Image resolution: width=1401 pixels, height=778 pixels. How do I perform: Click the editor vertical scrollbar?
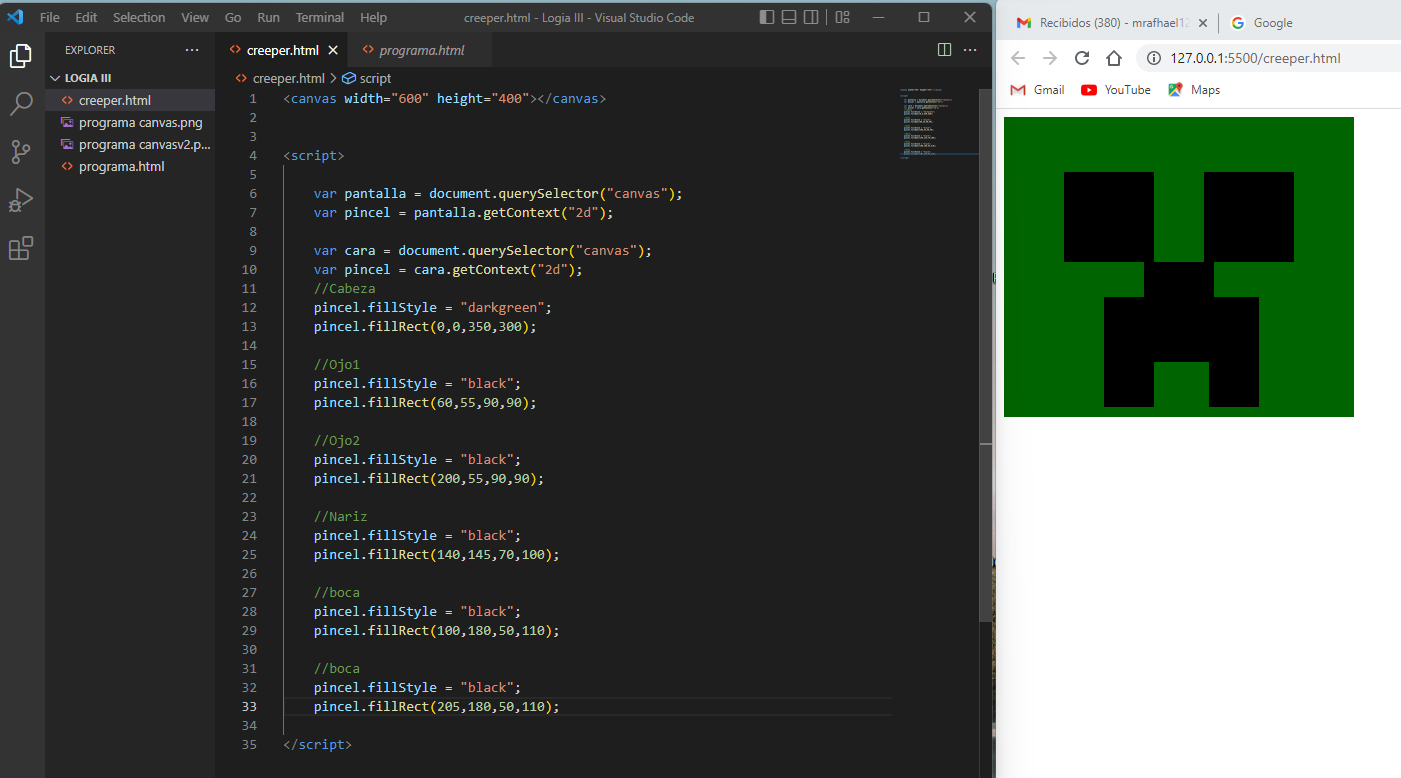click(x=987, y=355)
